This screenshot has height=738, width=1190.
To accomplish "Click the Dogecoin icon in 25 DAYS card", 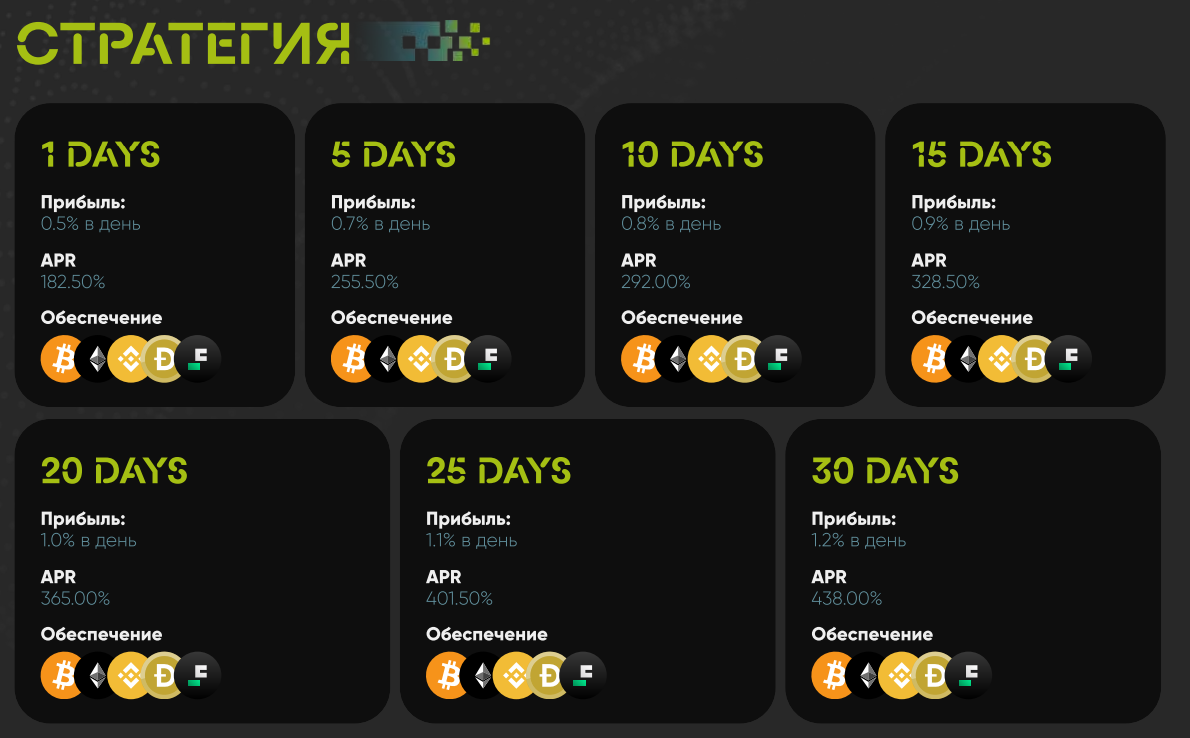I will [550, 675].
